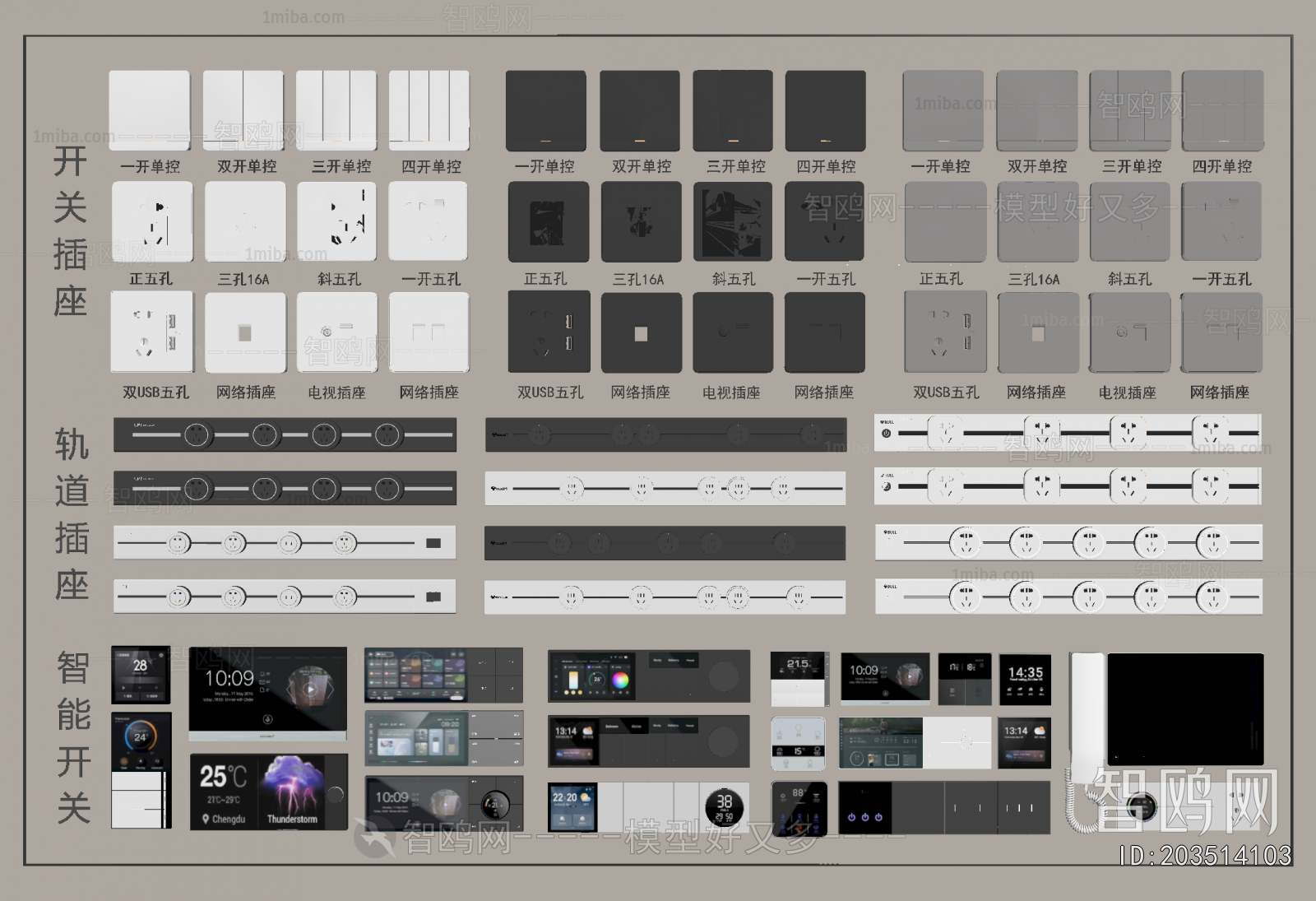Click the 轨道插座 section heading
This screenshot has height=901, width=1316.
click(72, 514)
